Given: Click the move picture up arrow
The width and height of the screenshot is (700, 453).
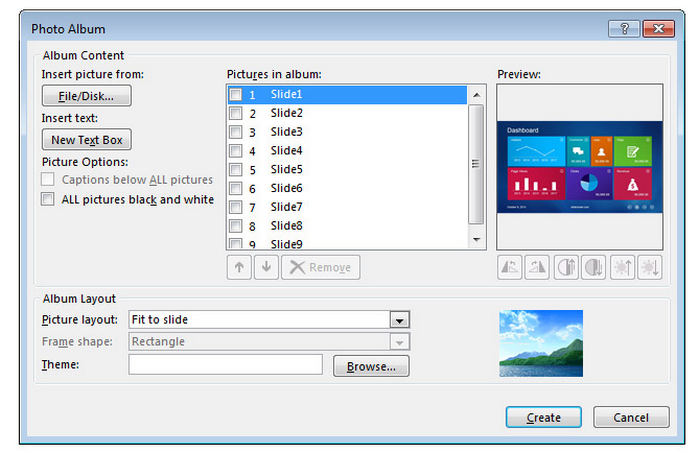Looking at the screenshot, I should click(x=239, y=268).
